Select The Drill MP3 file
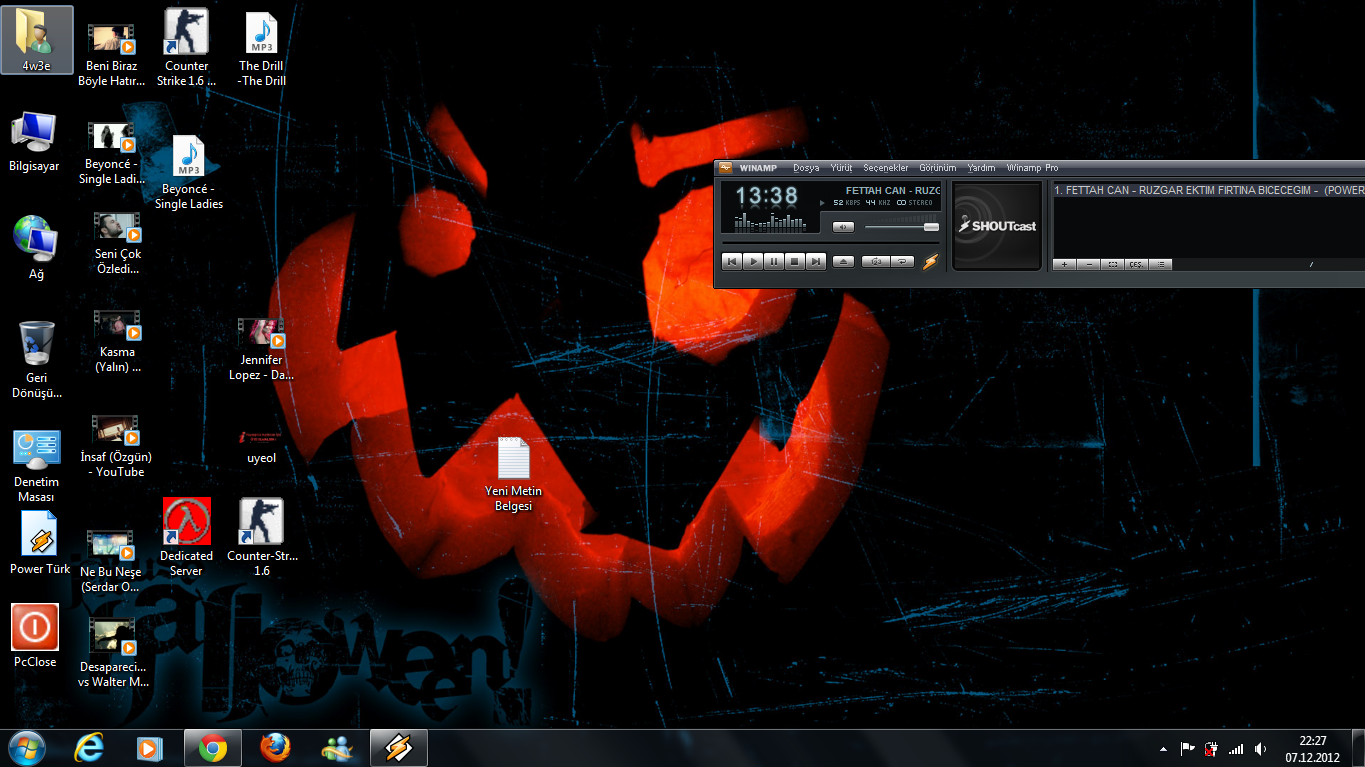 point(262,49)
